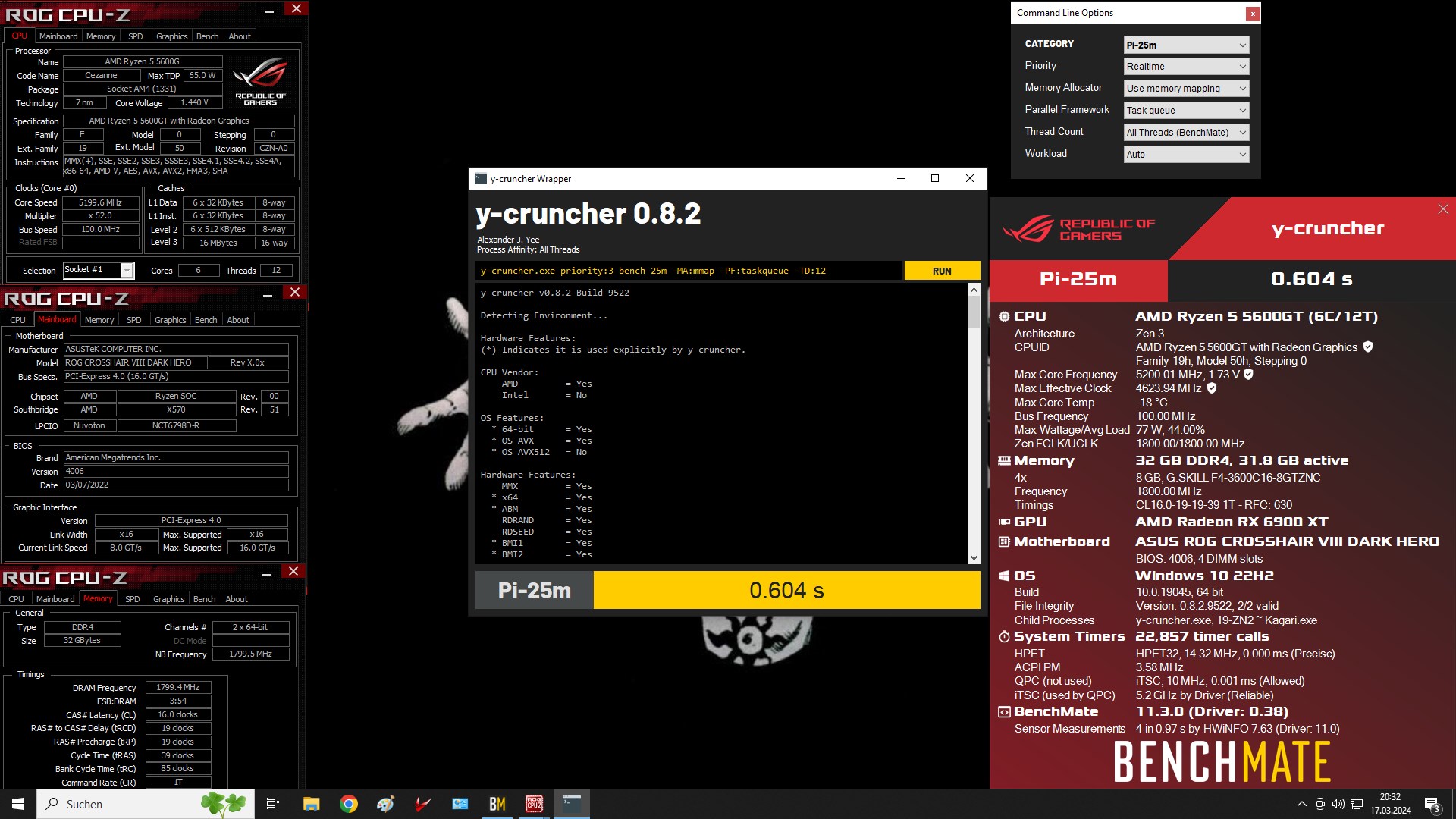Launch Google Chrome from the taskbar

pyautogui.click(x=348, y=804)
